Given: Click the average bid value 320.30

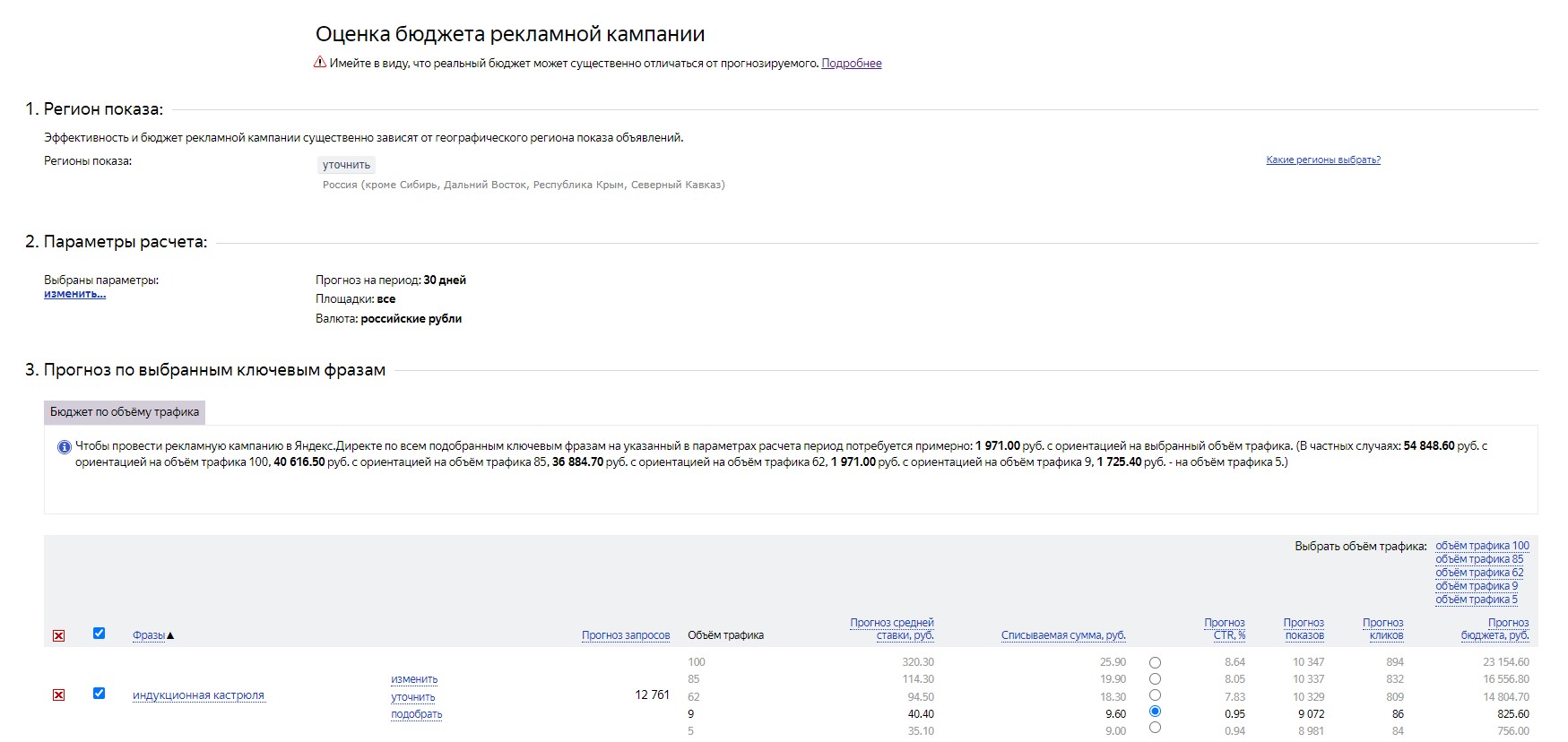Looking at the screenshot, I should click(x=918, y=662).
